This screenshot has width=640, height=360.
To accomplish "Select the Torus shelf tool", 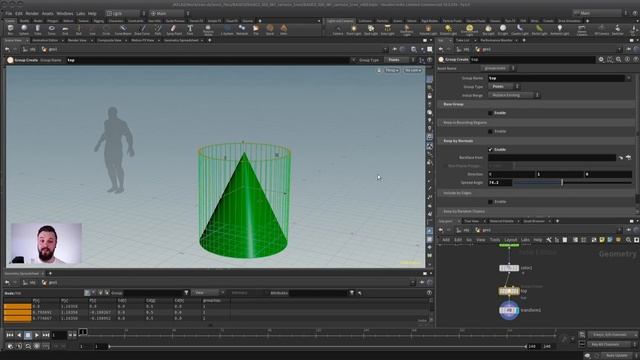I will tap(51, 29).
